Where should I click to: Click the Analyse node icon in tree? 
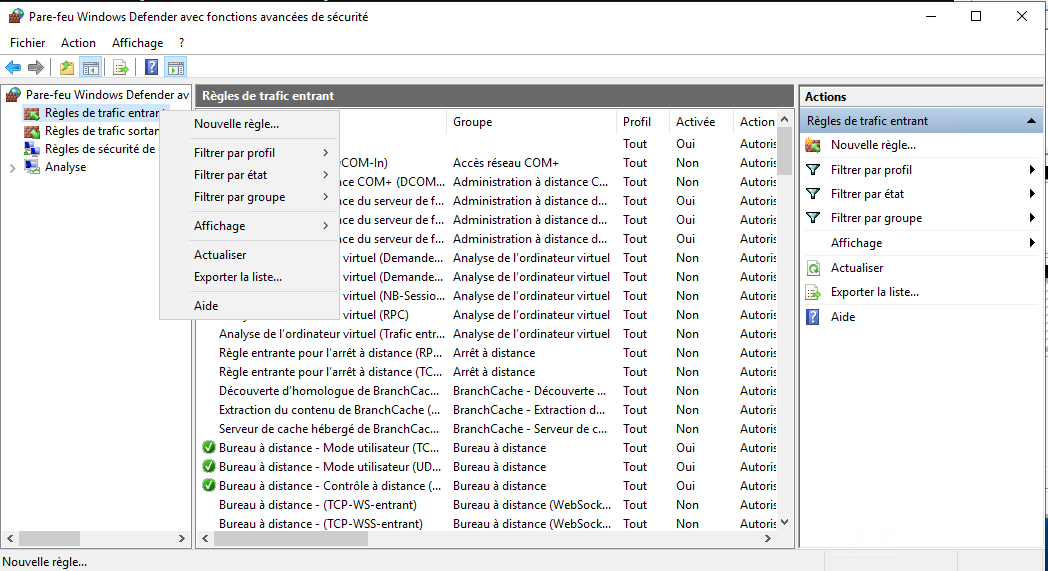pyautogui.click(x=32, y=167)
